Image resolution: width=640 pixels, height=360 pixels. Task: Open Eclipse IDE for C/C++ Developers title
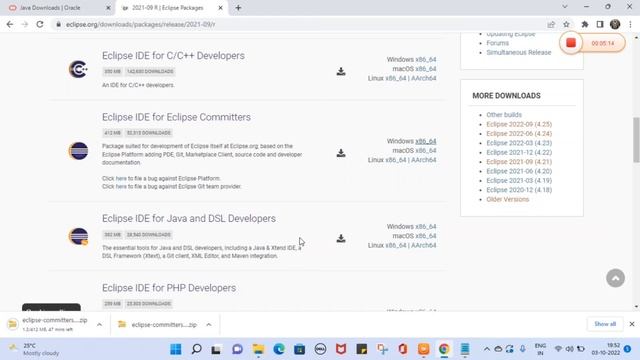[x=173, y=56]
